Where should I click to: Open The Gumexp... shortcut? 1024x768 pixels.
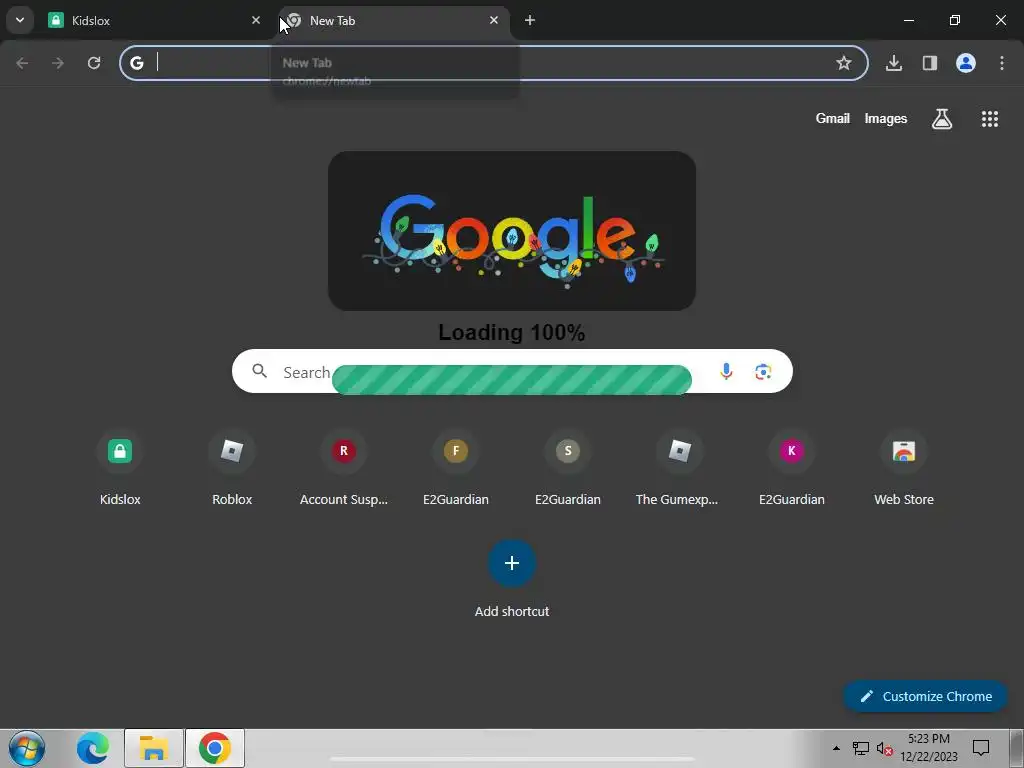[679, 468]
